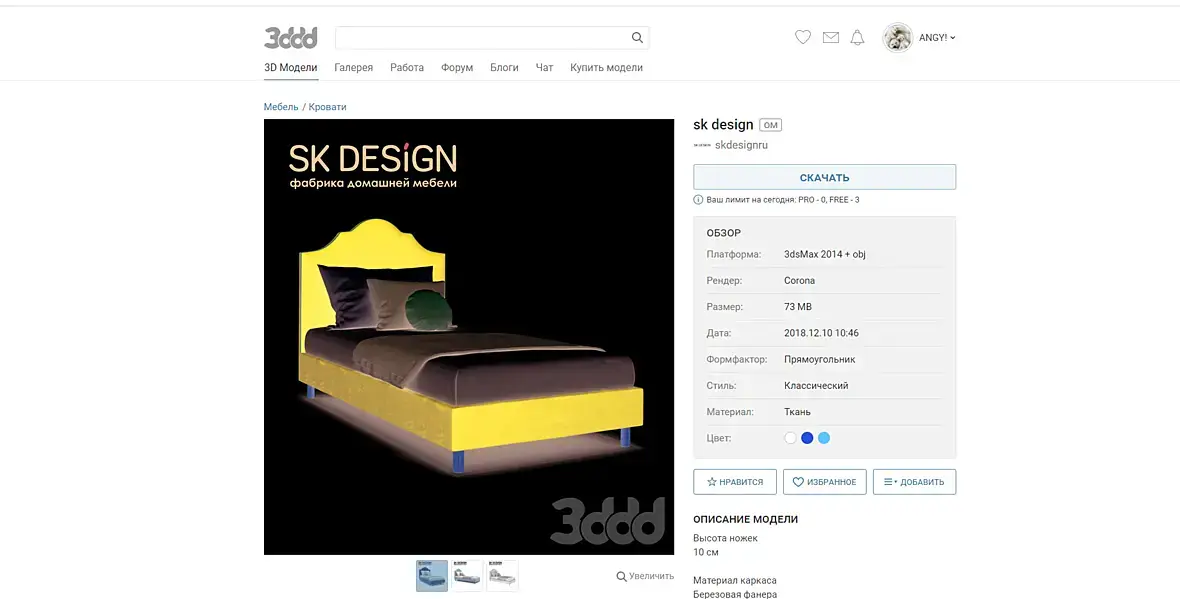The image size is (1180, 599).
Task: Open messages via the envelope icon
Action: click(831, 38)
